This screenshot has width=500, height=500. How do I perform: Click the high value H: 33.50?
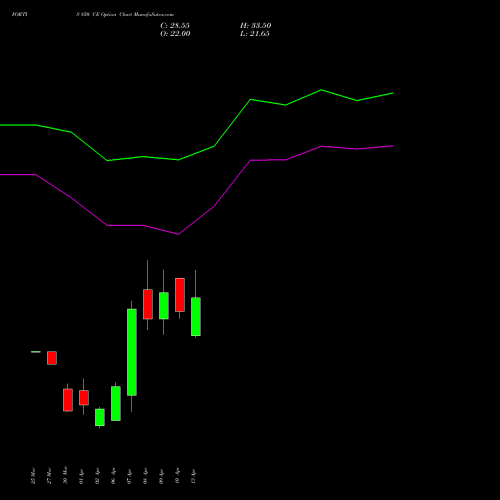(256, 26)
